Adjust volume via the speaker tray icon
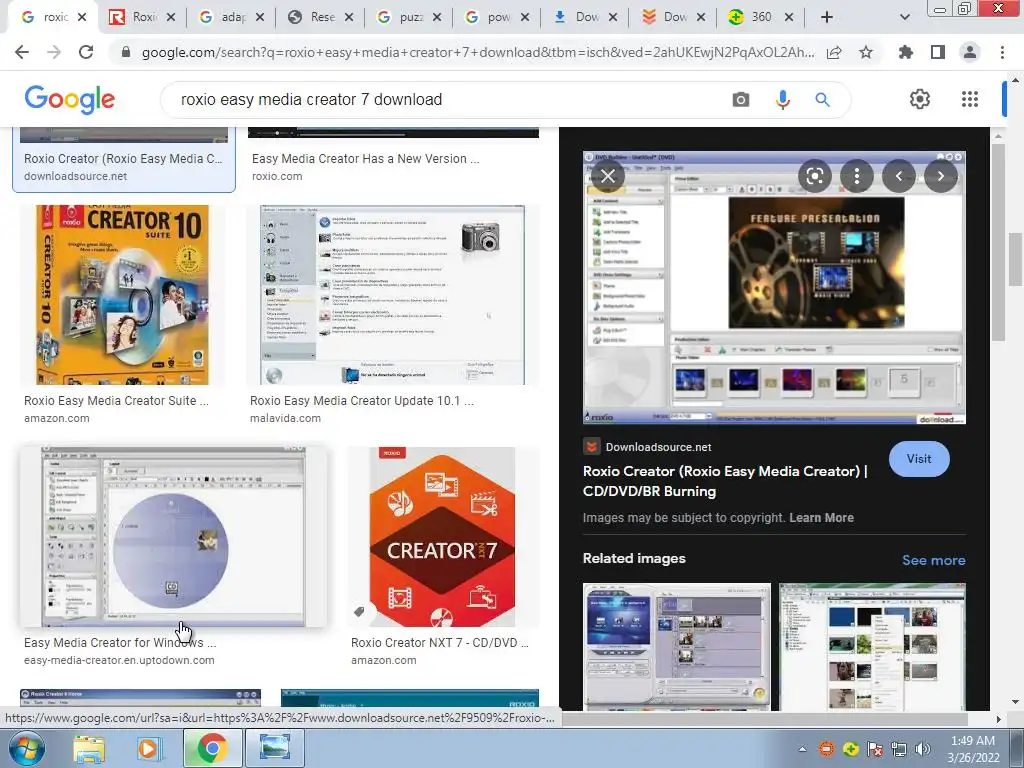The width and height of the screenshot is (1024, 768). click(x=922, y=749)
